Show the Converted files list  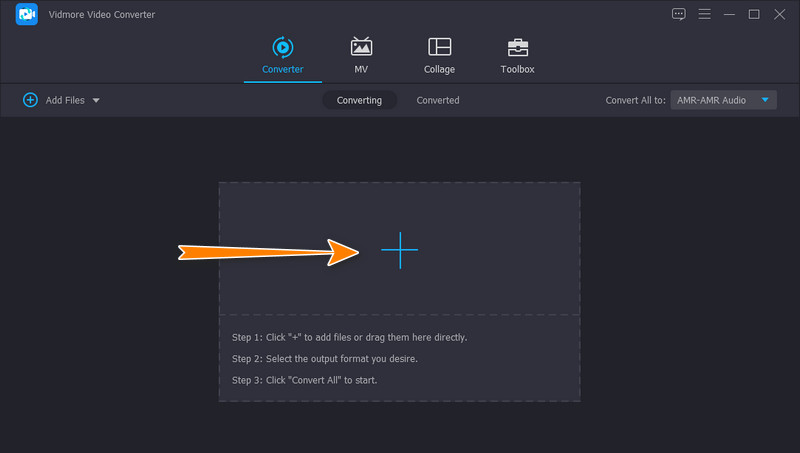[x=438, y=100]
